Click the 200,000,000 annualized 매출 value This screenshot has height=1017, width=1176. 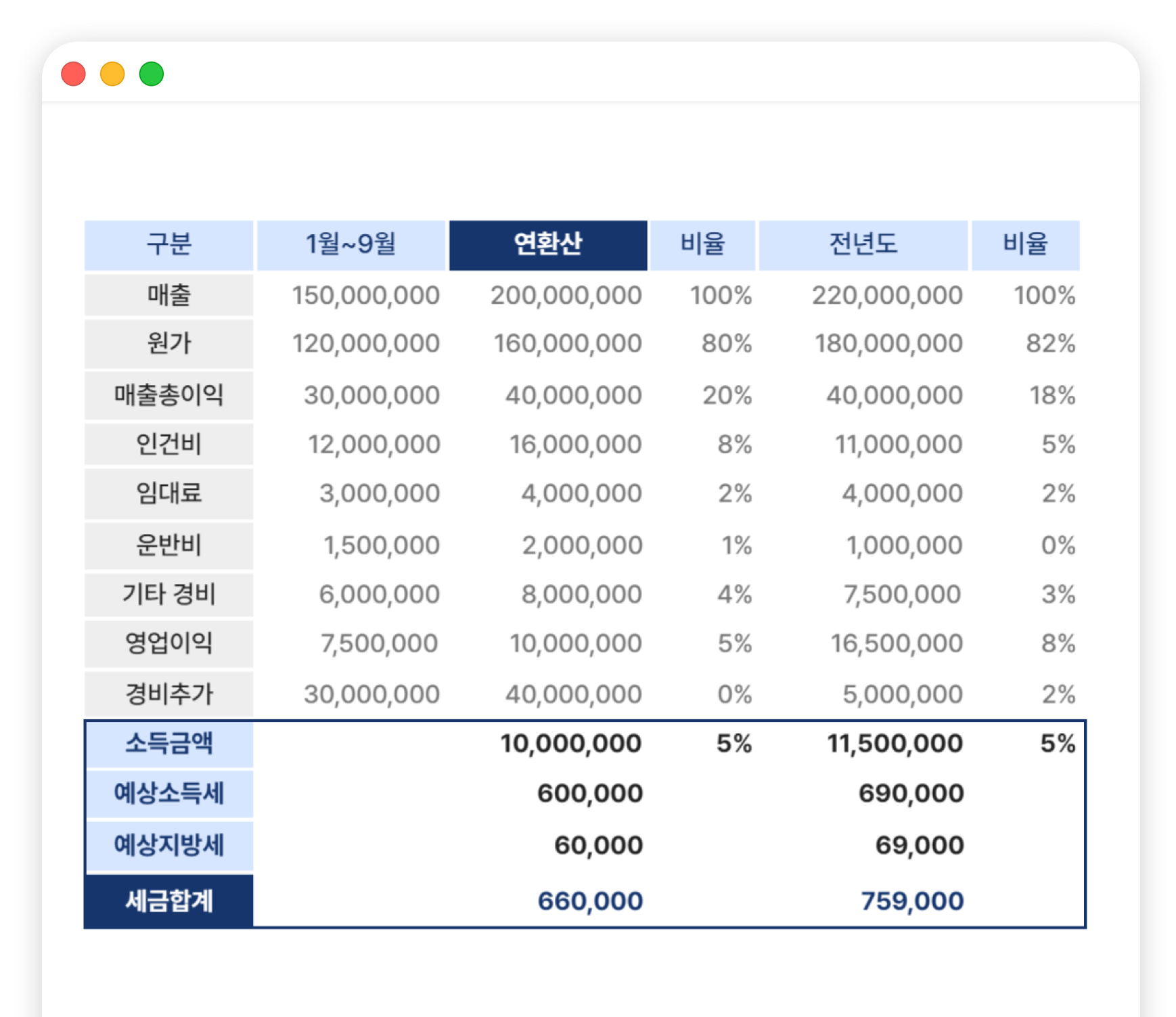coord(566,296)
